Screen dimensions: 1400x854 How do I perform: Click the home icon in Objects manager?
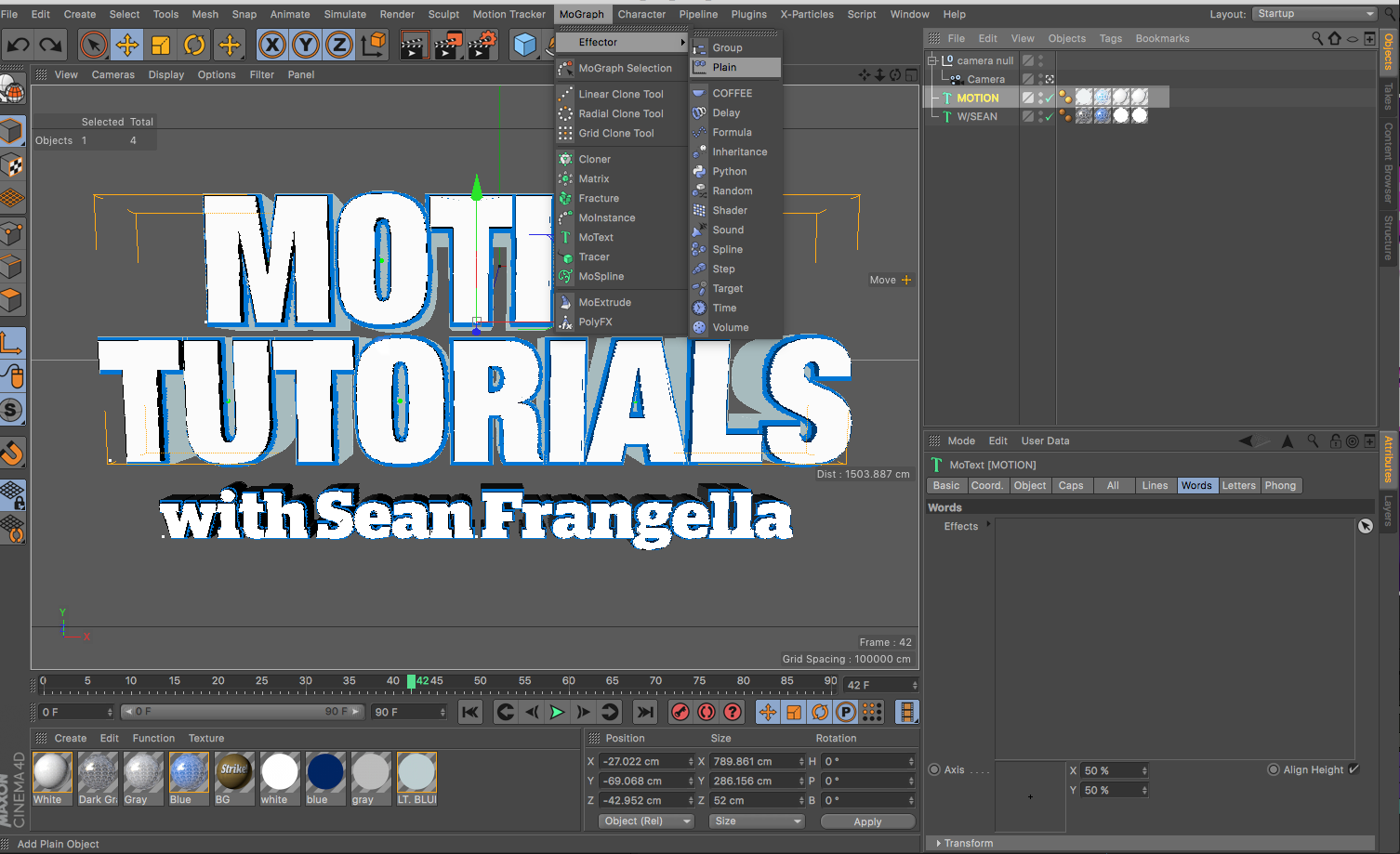point(1335,38)
